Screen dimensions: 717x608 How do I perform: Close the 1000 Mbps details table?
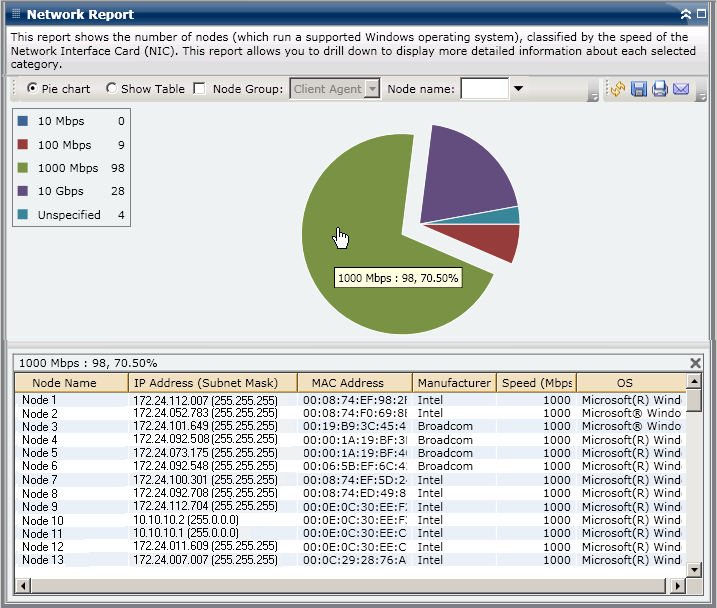point(696,363)
